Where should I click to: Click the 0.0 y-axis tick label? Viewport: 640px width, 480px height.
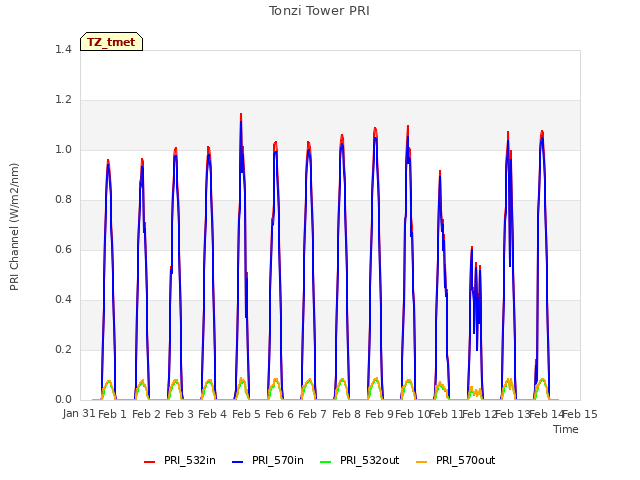coord(63,400)
